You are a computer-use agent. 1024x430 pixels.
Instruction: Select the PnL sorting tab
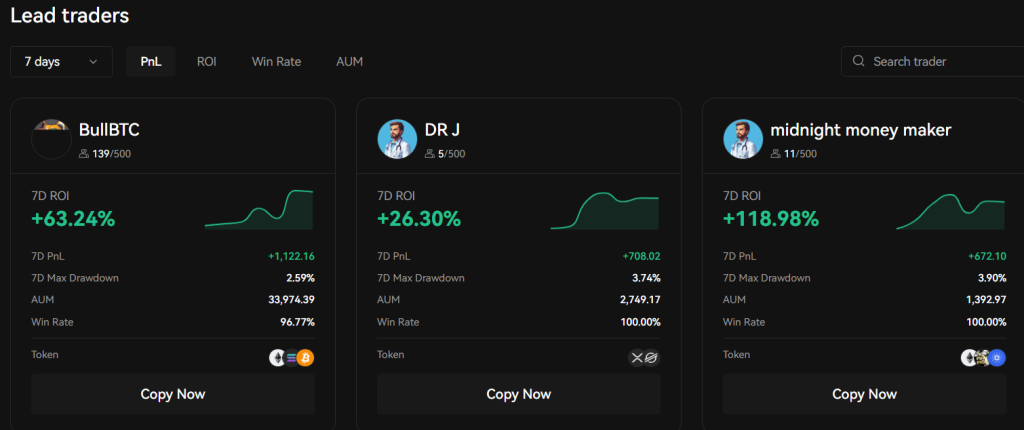coord(151,62)
